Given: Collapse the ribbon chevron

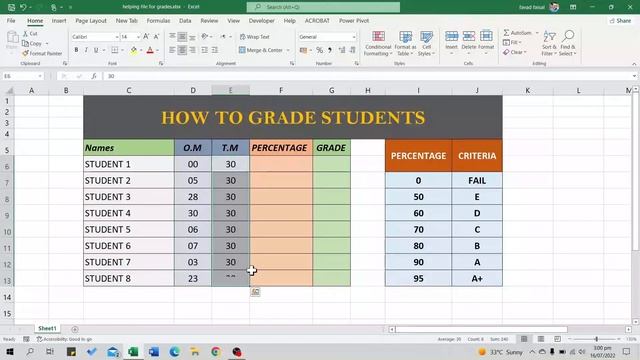Looking at the screenshot, I should tap(634, 64).
